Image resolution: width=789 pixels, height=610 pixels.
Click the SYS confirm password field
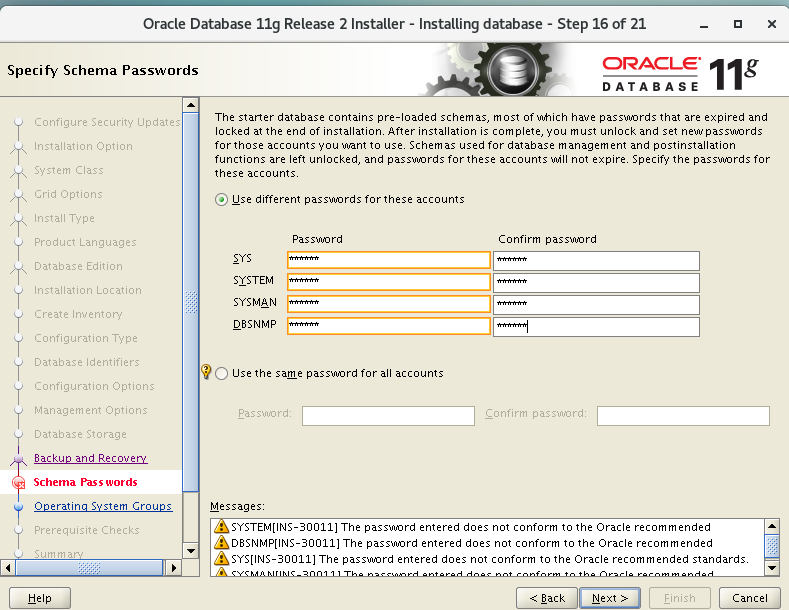point(596,261)
